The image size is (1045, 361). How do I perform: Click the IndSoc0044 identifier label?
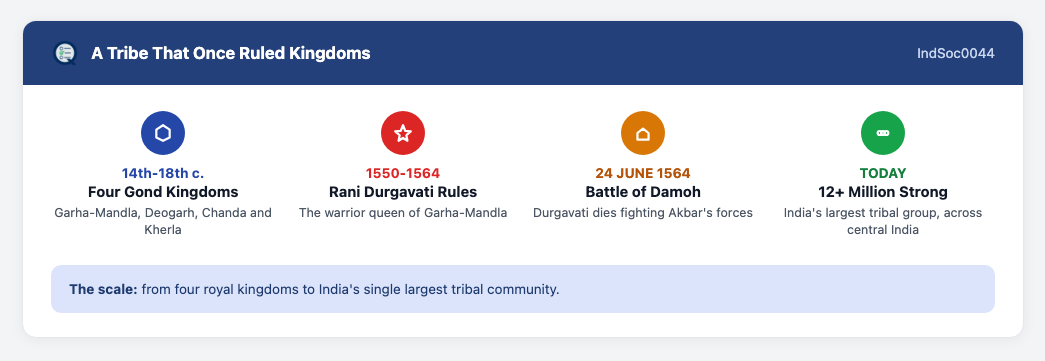(956, 53)
